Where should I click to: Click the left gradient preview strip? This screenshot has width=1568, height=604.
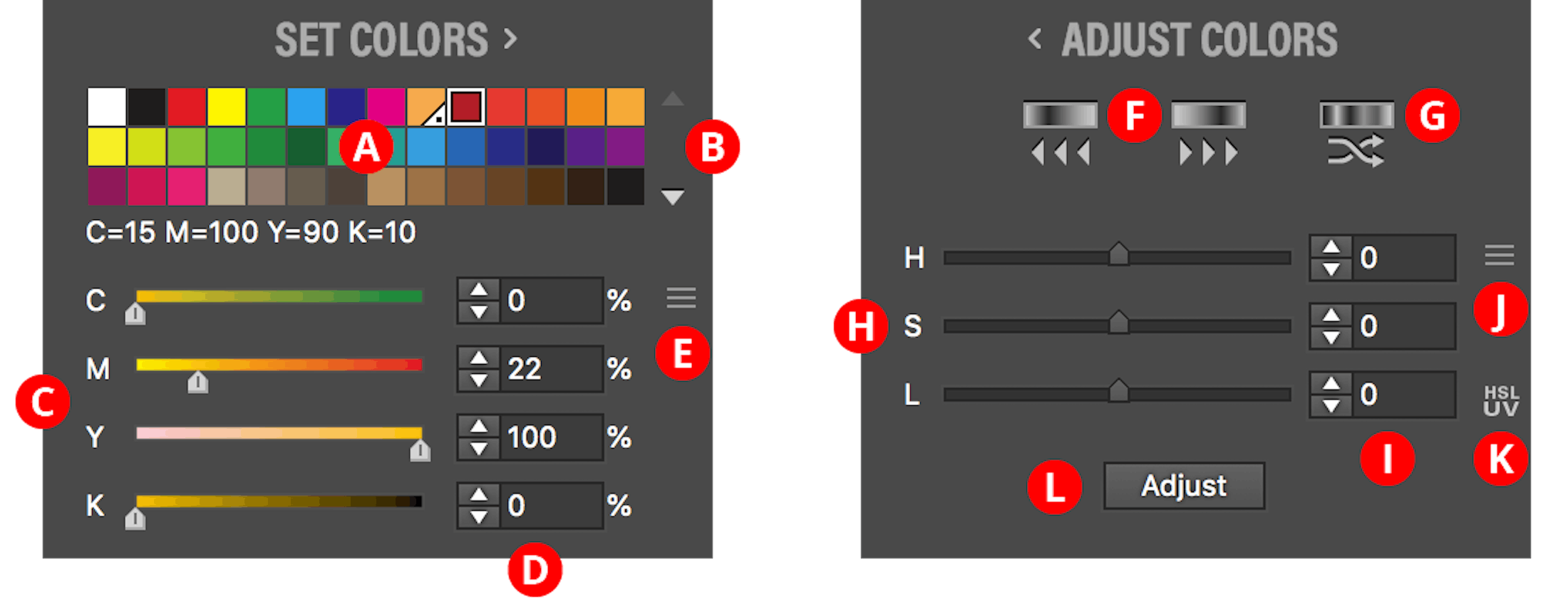(x=1060, y=113)
